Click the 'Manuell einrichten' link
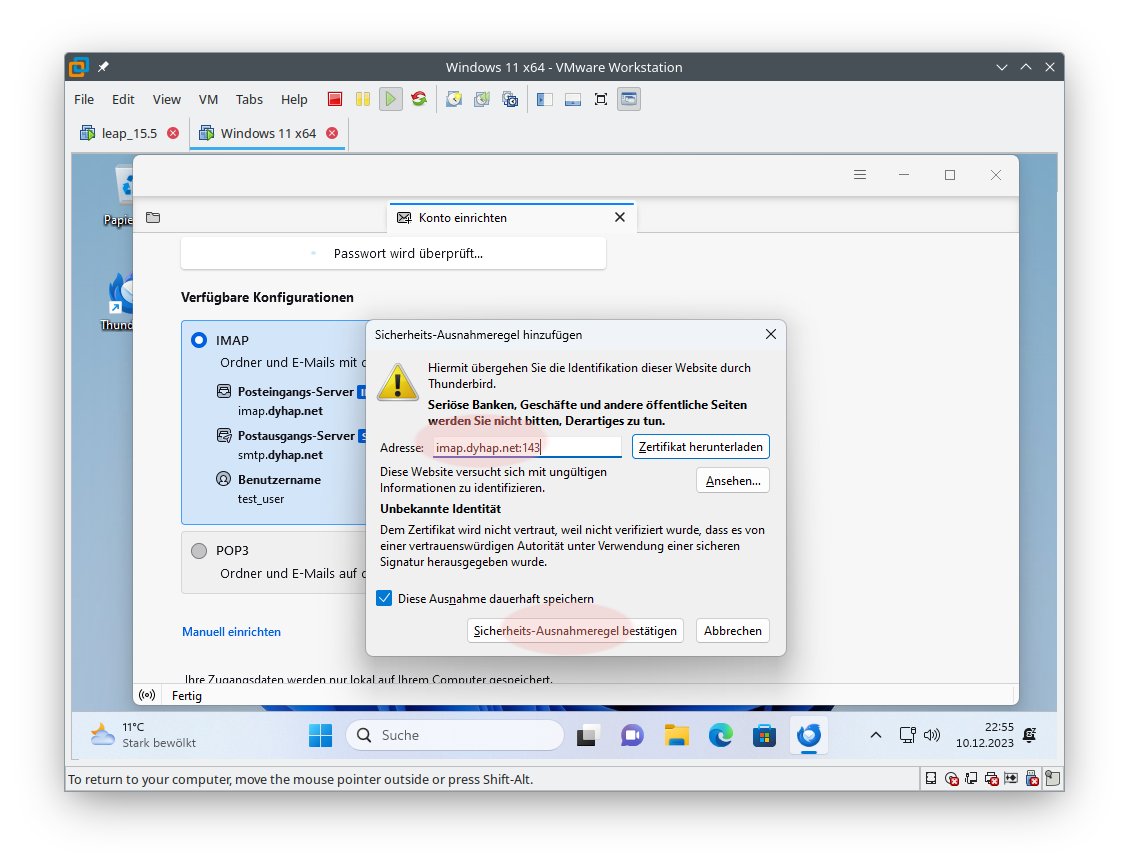Screen dimensions: 1129x868 pyautogui.click(x=231, y=631)
